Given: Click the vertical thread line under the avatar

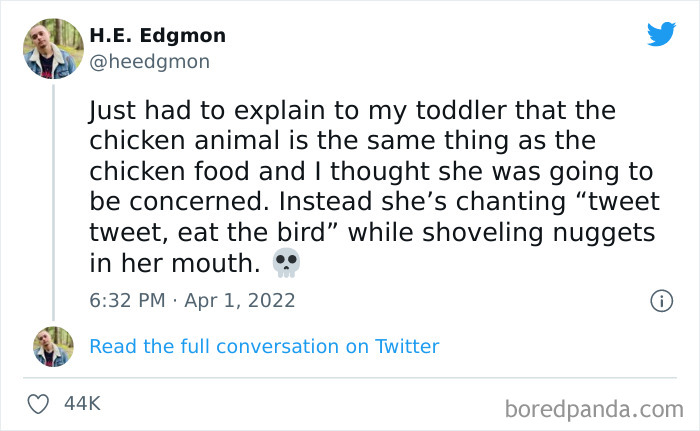Looking at the screenshot, I should 53,200.
